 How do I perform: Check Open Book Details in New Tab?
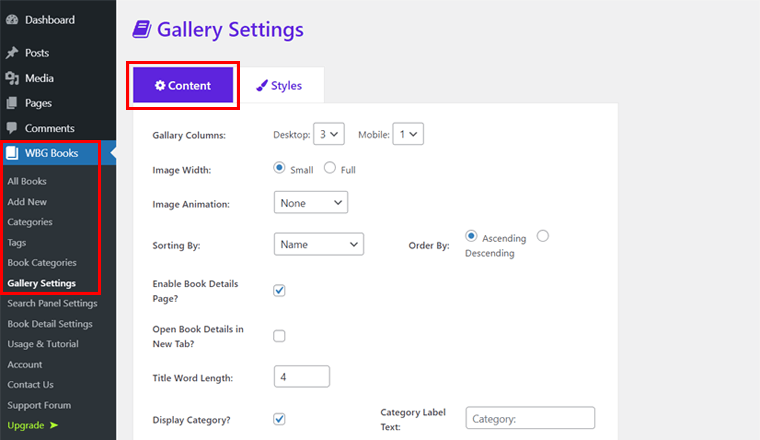click(280, 336)
